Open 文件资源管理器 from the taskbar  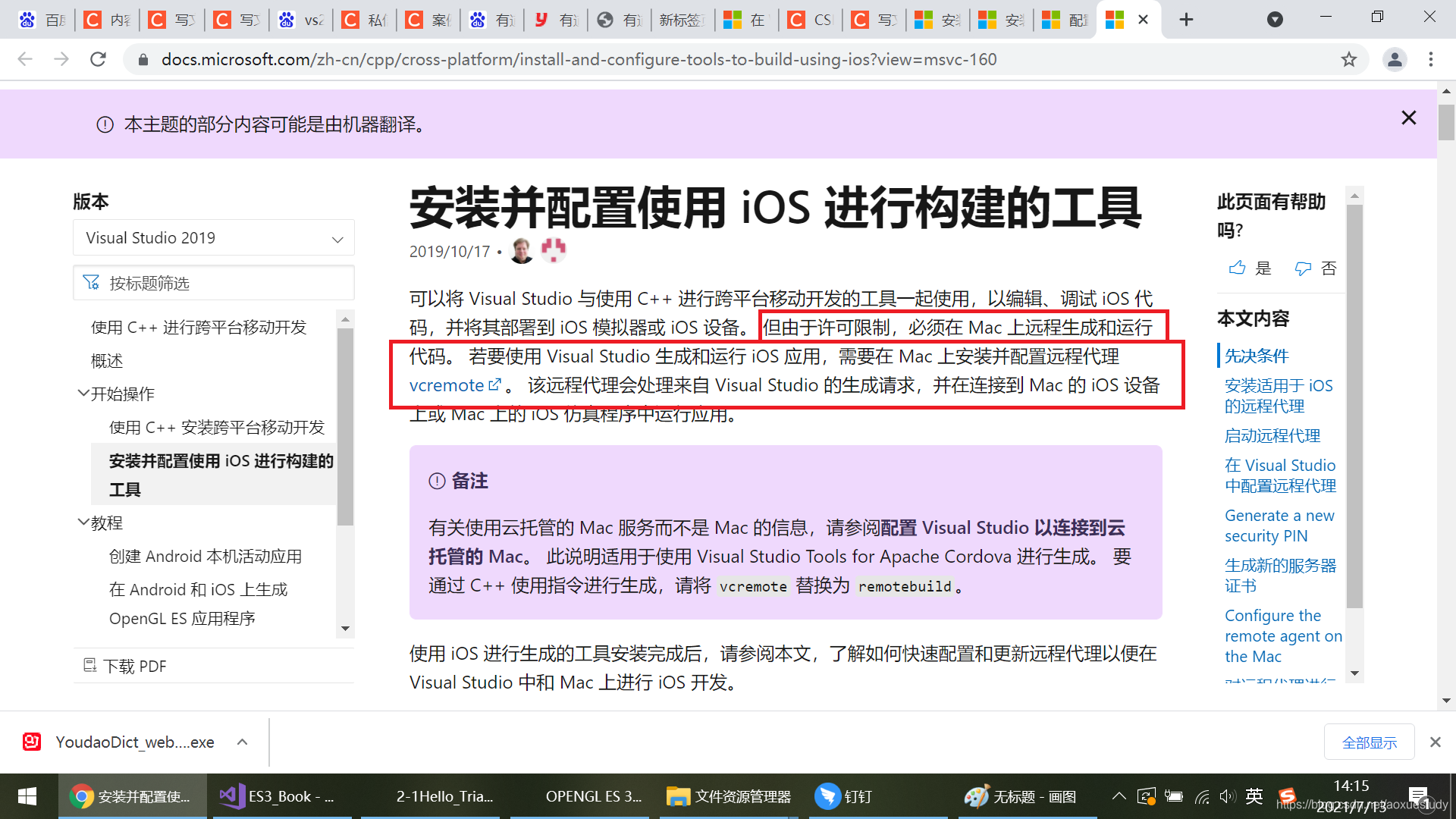tap(730, 796)
